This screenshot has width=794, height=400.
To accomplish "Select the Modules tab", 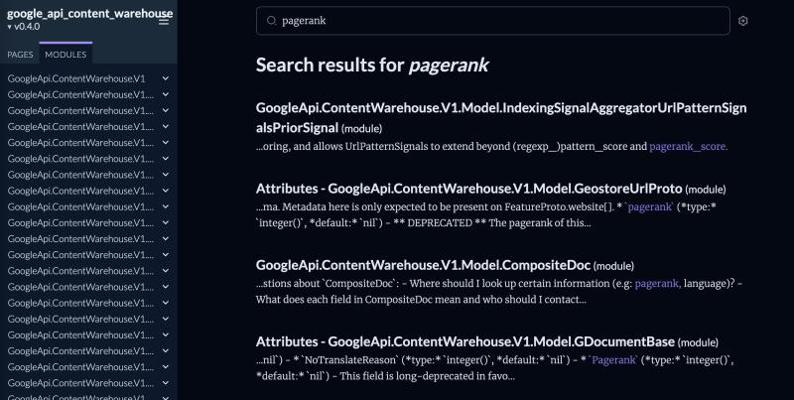I will pyautogui.click(x=66, y=54).
